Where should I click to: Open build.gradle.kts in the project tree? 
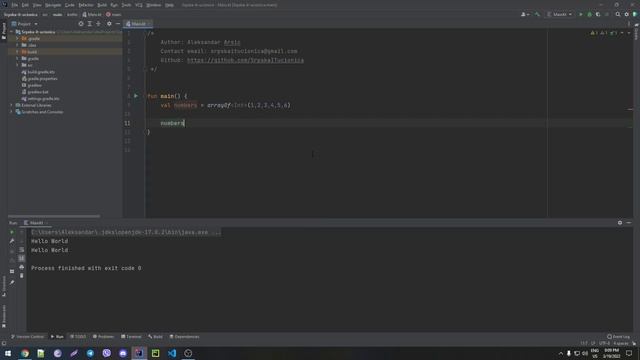41,72
